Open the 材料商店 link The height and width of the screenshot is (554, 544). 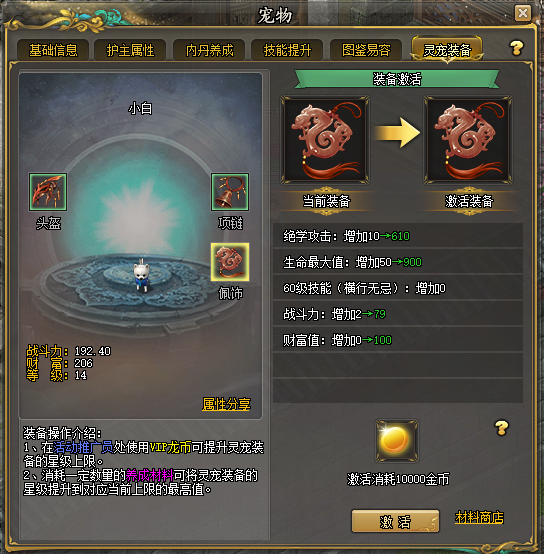pos(479,518)
